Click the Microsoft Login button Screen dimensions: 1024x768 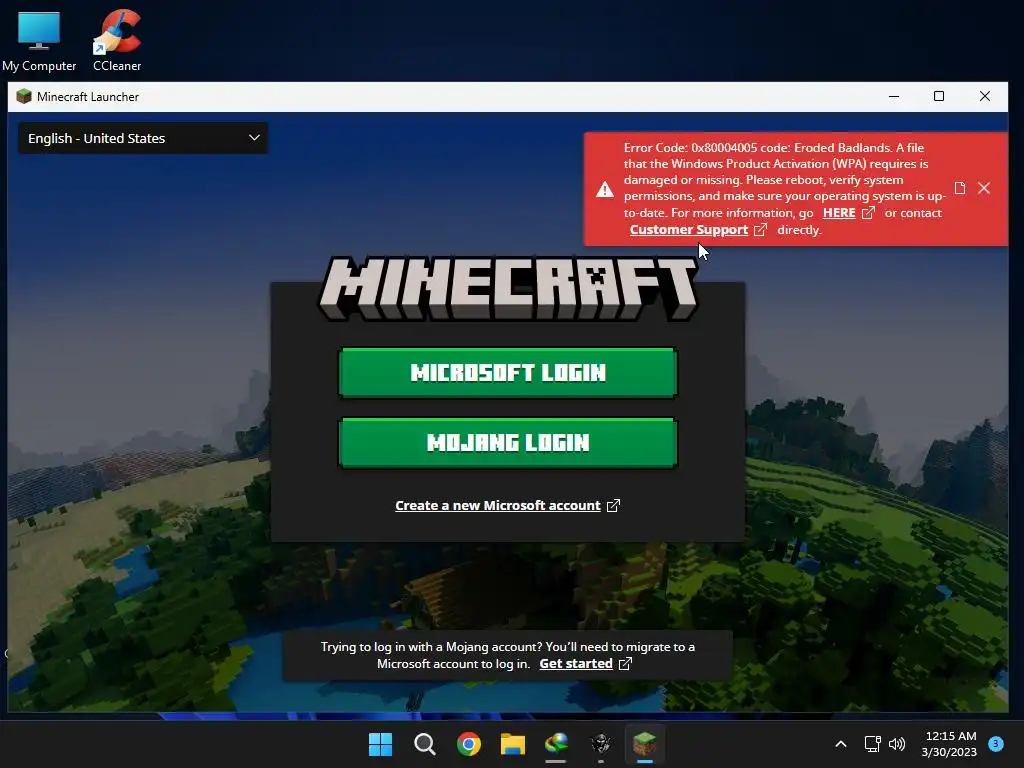pos(508,372)
